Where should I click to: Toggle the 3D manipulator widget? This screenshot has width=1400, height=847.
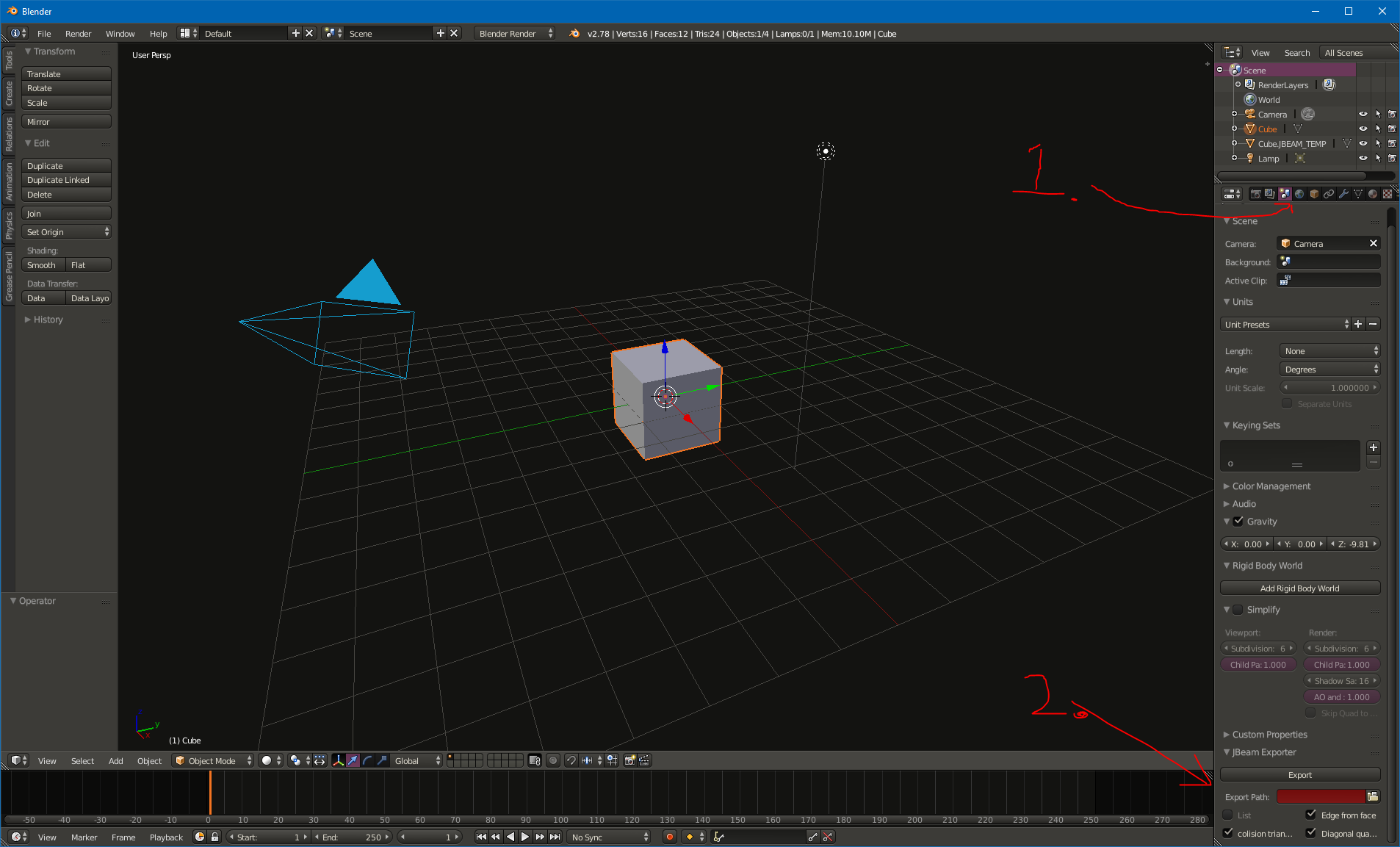[338, 760]
